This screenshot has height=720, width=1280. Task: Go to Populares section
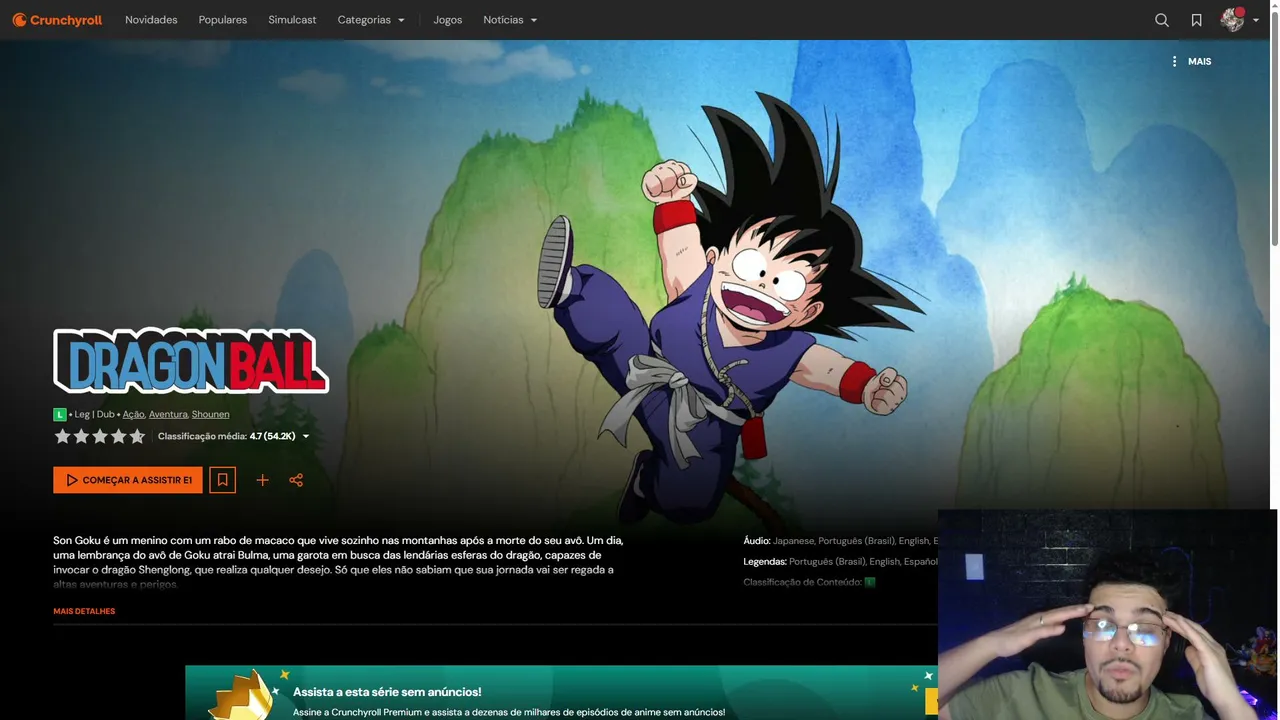(223, 20)
